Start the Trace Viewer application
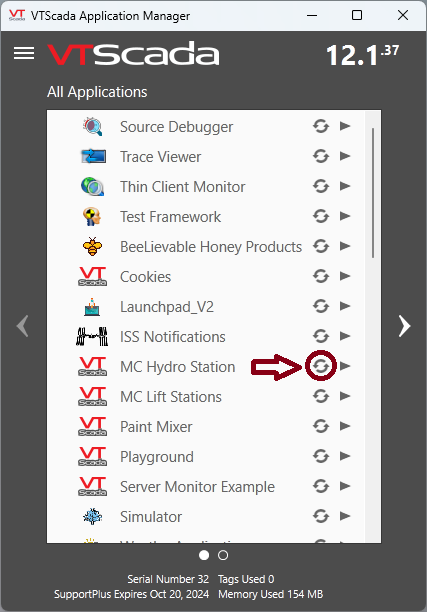Image resolution: width=427 pixels, height=612 pixels. (345, 156)
